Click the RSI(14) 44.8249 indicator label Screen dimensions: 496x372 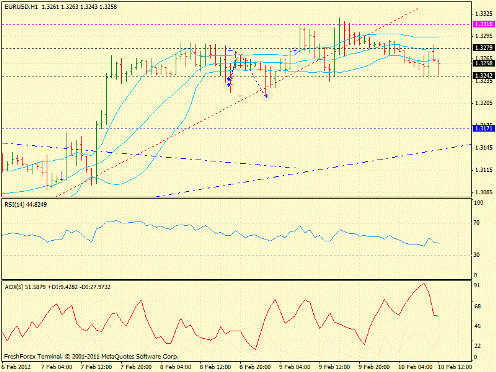(x=26, y=205)
